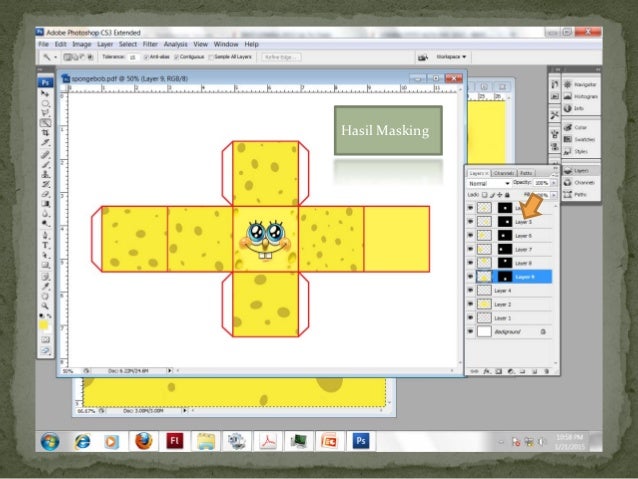This screenshot has width=638, height=479.
Task: Enable Sample All Layers checkbox
Action: 211,57
